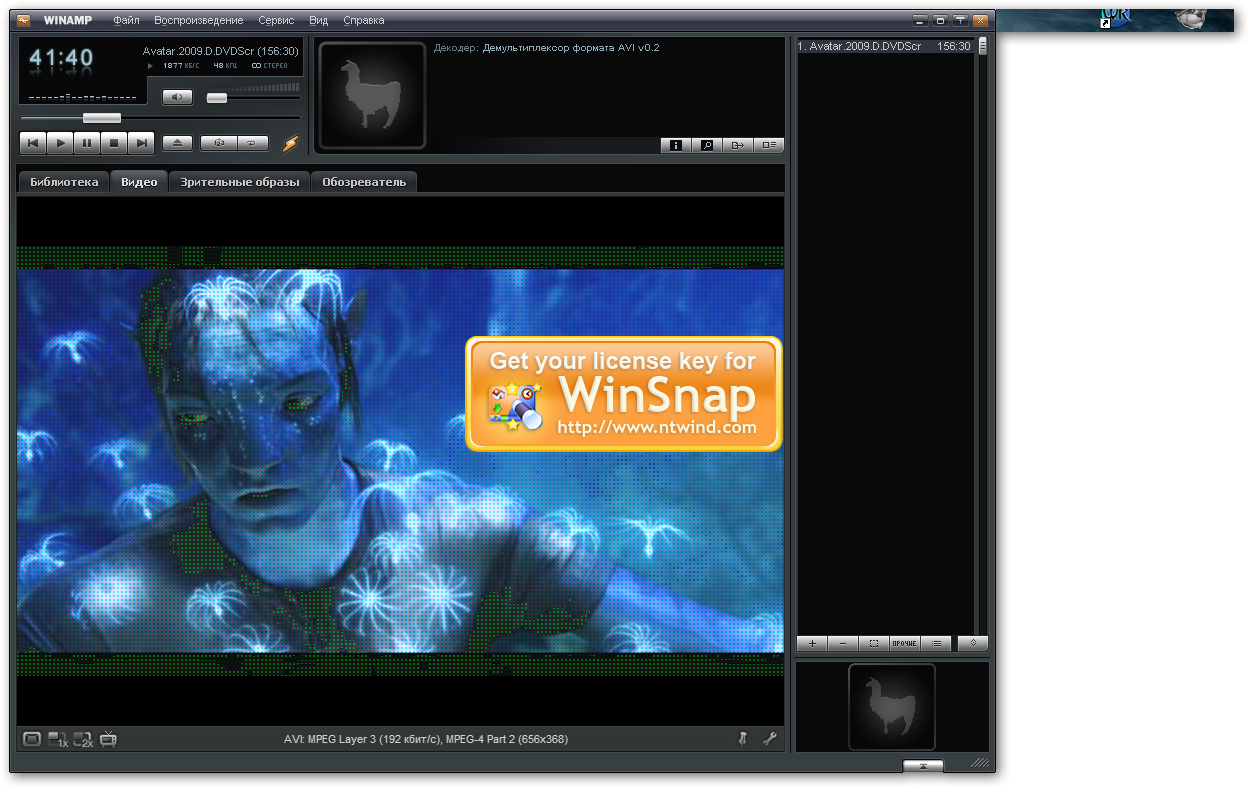Viewport: 1249px width, 788px height.
Task: Click the album art llama in info panel
Action: [372, 95]
